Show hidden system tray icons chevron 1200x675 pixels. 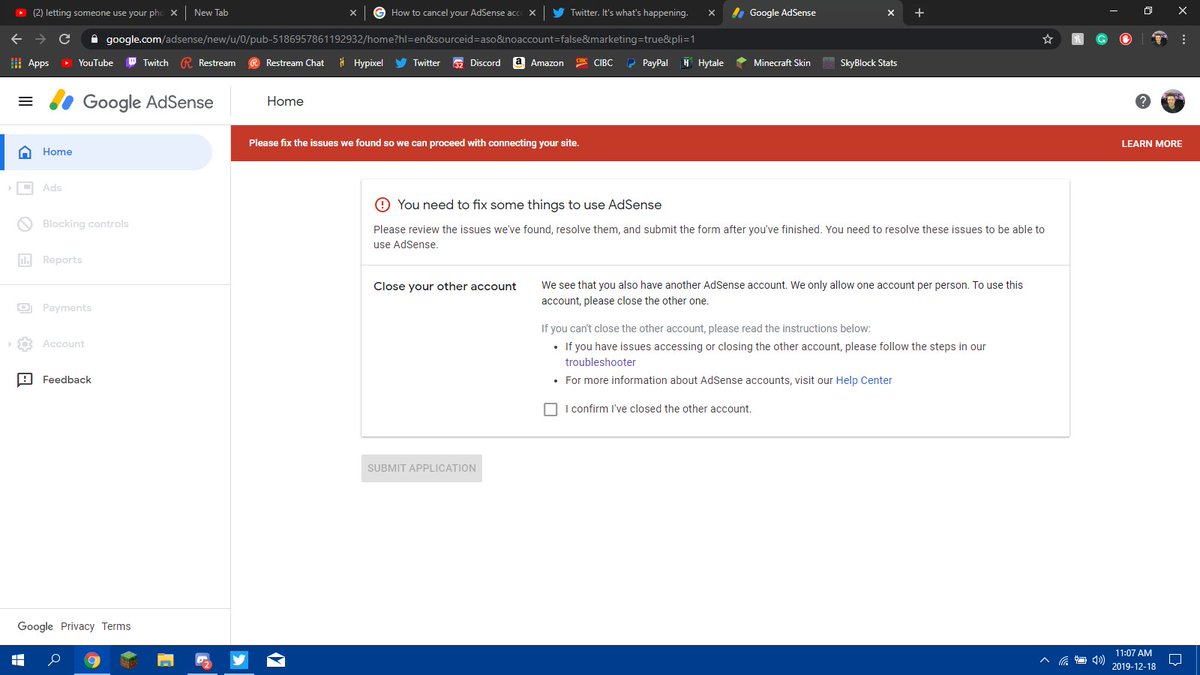pyautogui.click(x=1045, y=660)
